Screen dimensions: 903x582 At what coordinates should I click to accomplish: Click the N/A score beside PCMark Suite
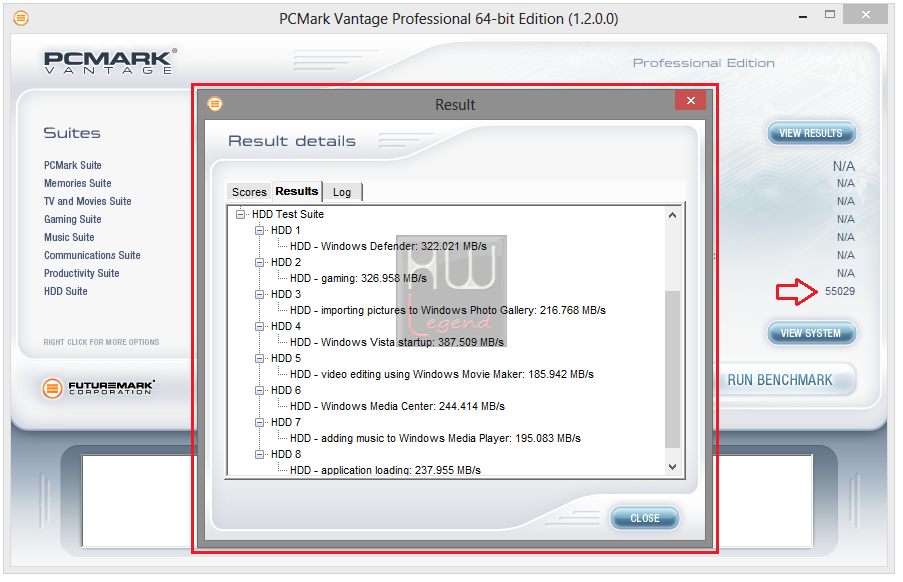[x=844, y=166]
